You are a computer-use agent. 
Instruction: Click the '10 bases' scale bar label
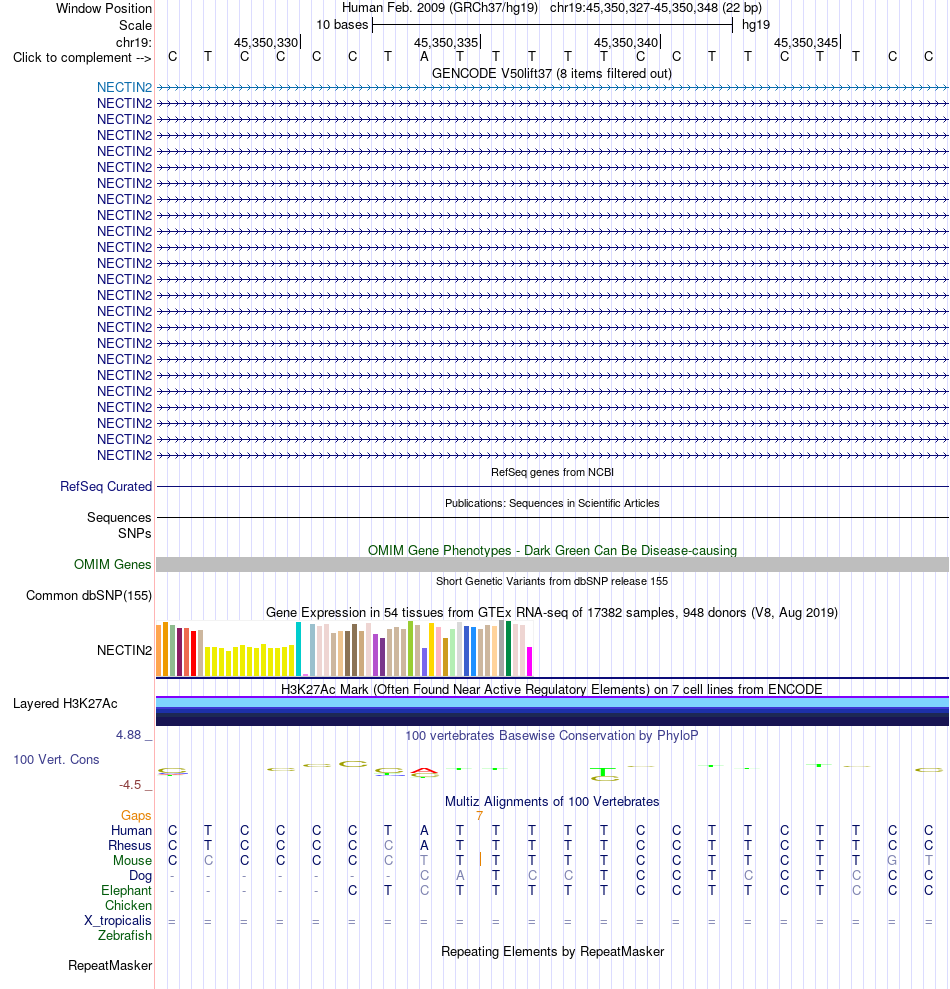pos(342,25)
